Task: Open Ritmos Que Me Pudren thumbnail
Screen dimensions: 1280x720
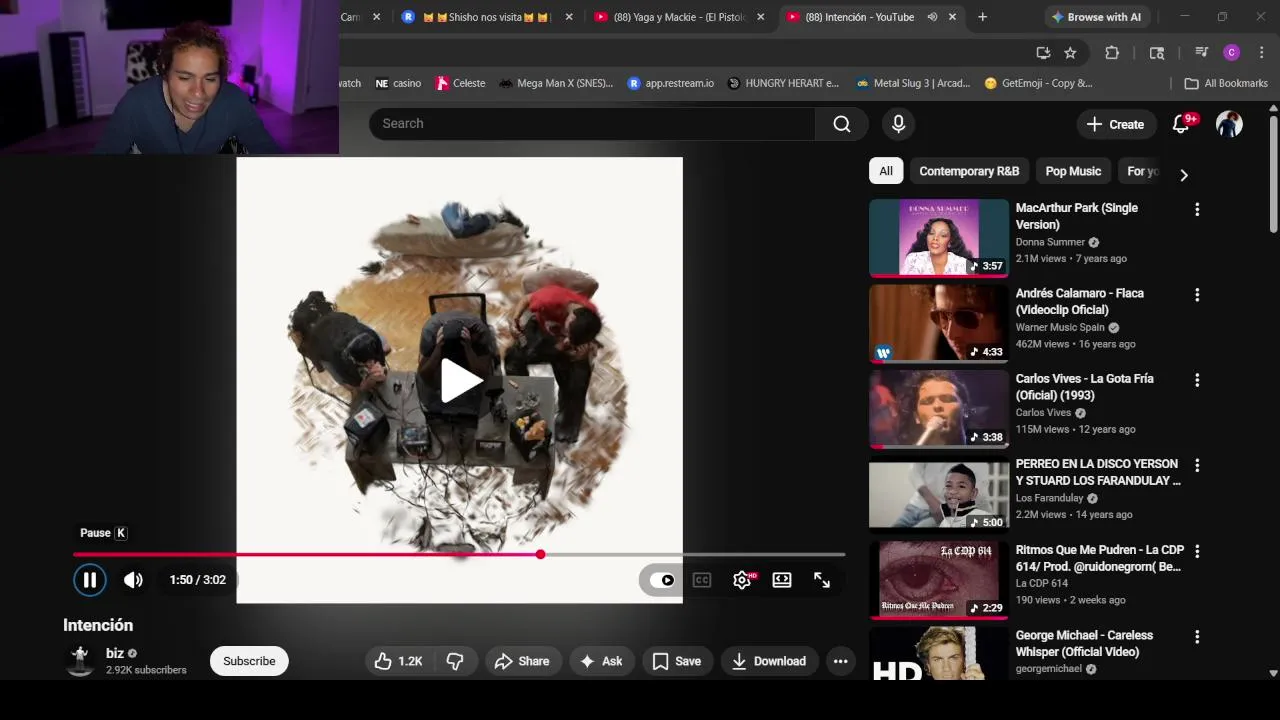Action: click(x=939, y=580)
